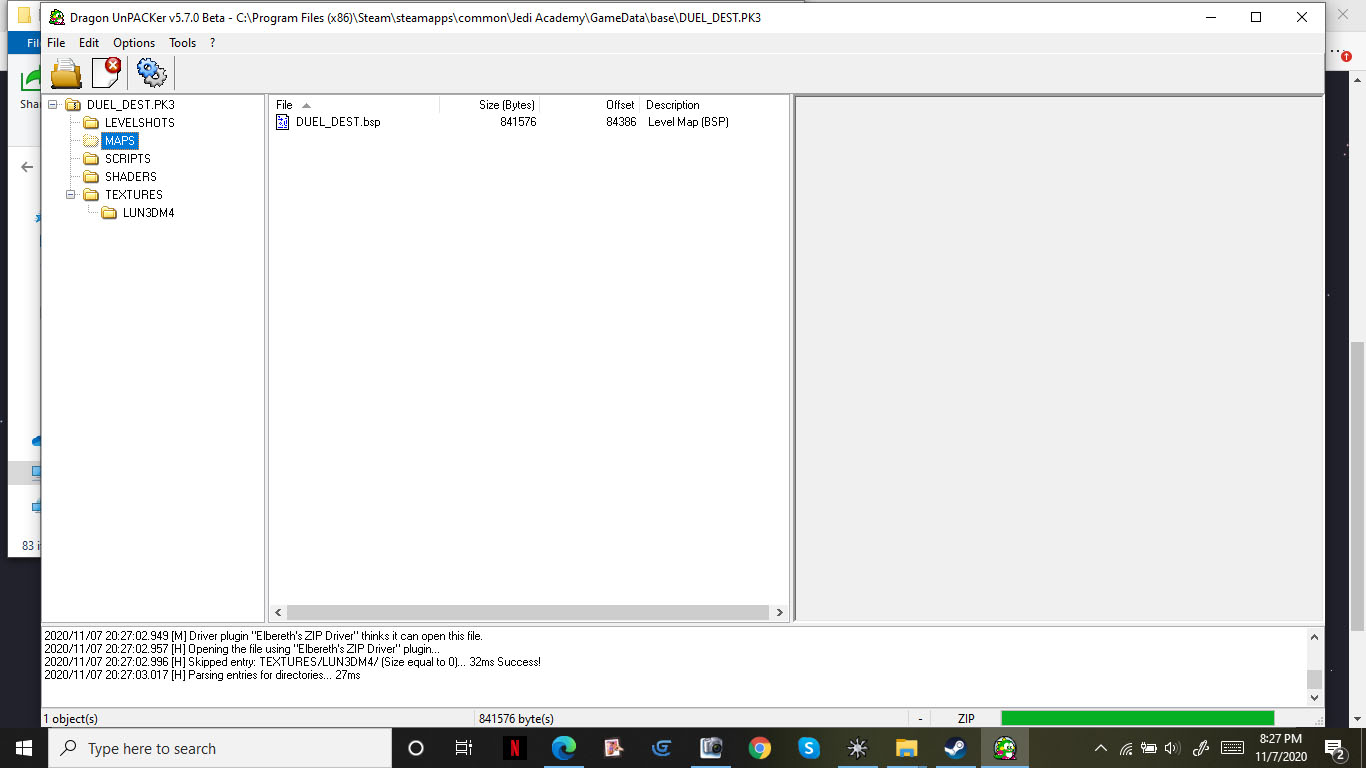Open Steam from the taskbar
This screenshot has height=768, width=1366.
(x=956, y=748)
